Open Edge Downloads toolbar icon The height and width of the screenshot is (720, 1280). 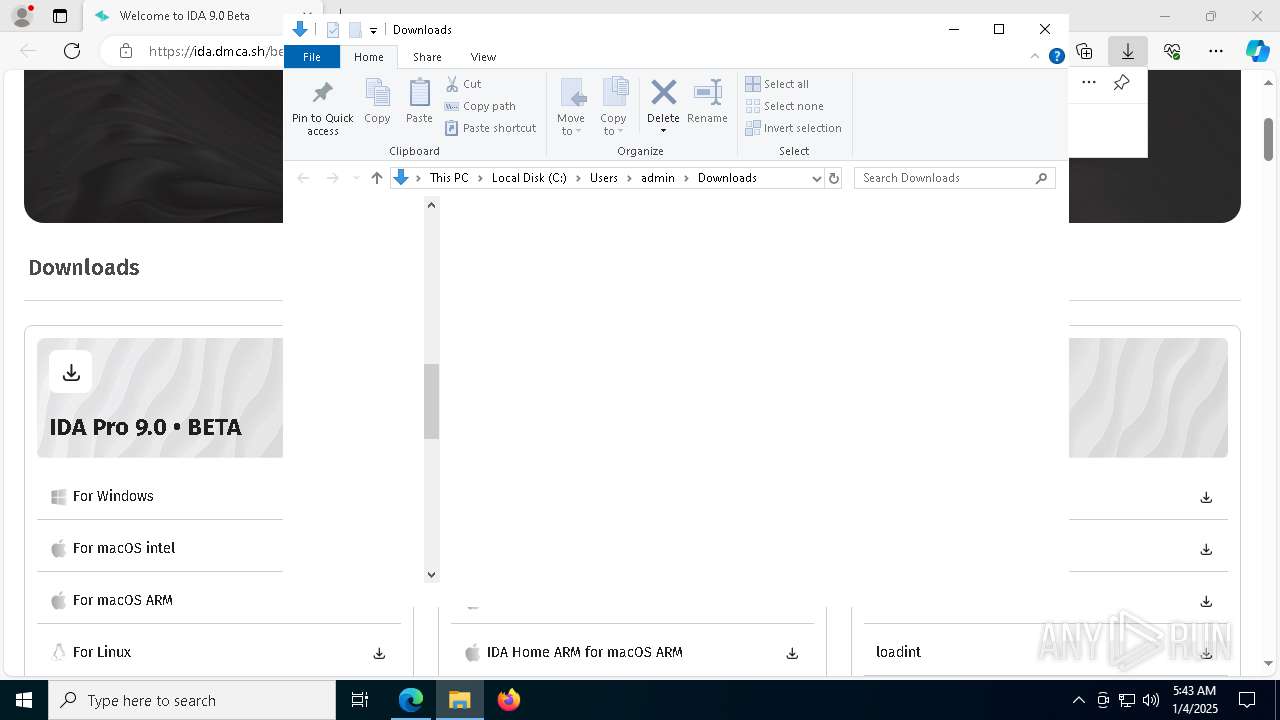point(1128,51)
